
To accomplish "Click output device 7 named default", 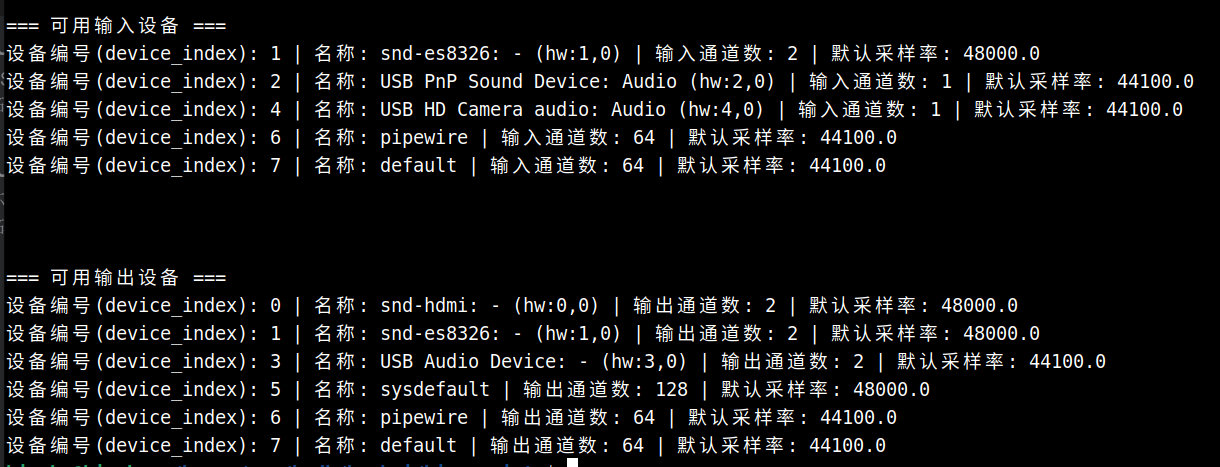I will pyautogui.click(x=418, y=445).
